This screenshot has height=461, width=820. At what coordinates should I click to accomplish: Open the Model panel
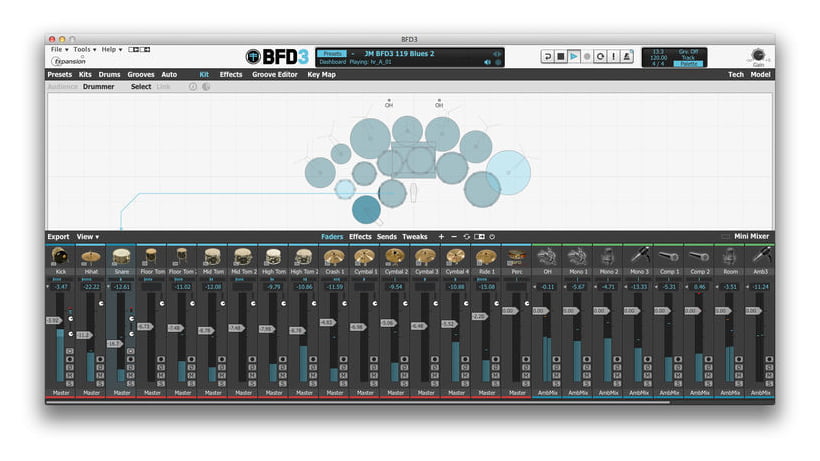760,75
